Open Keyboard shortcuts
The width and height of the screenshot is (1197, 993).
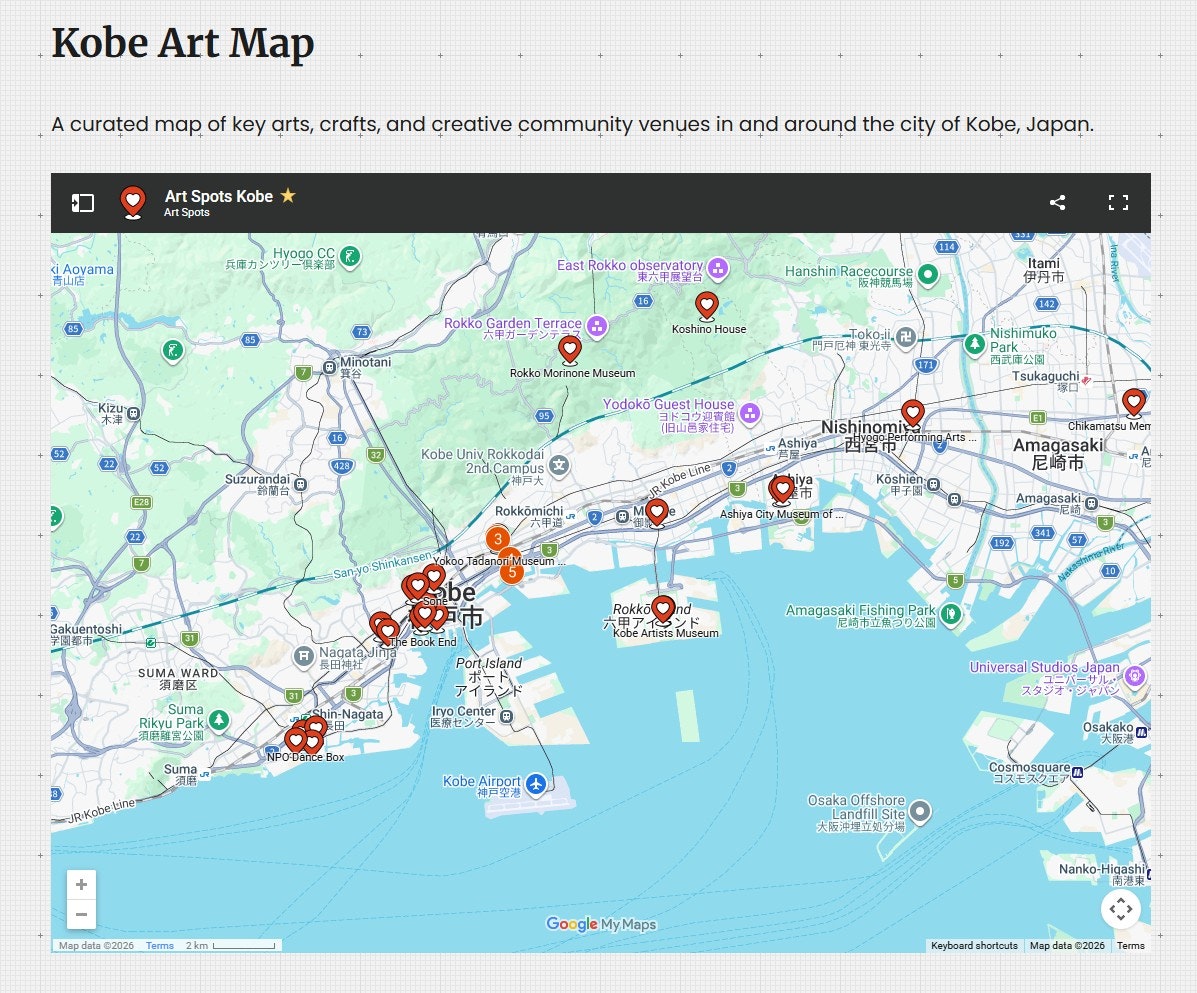point(974,946)
